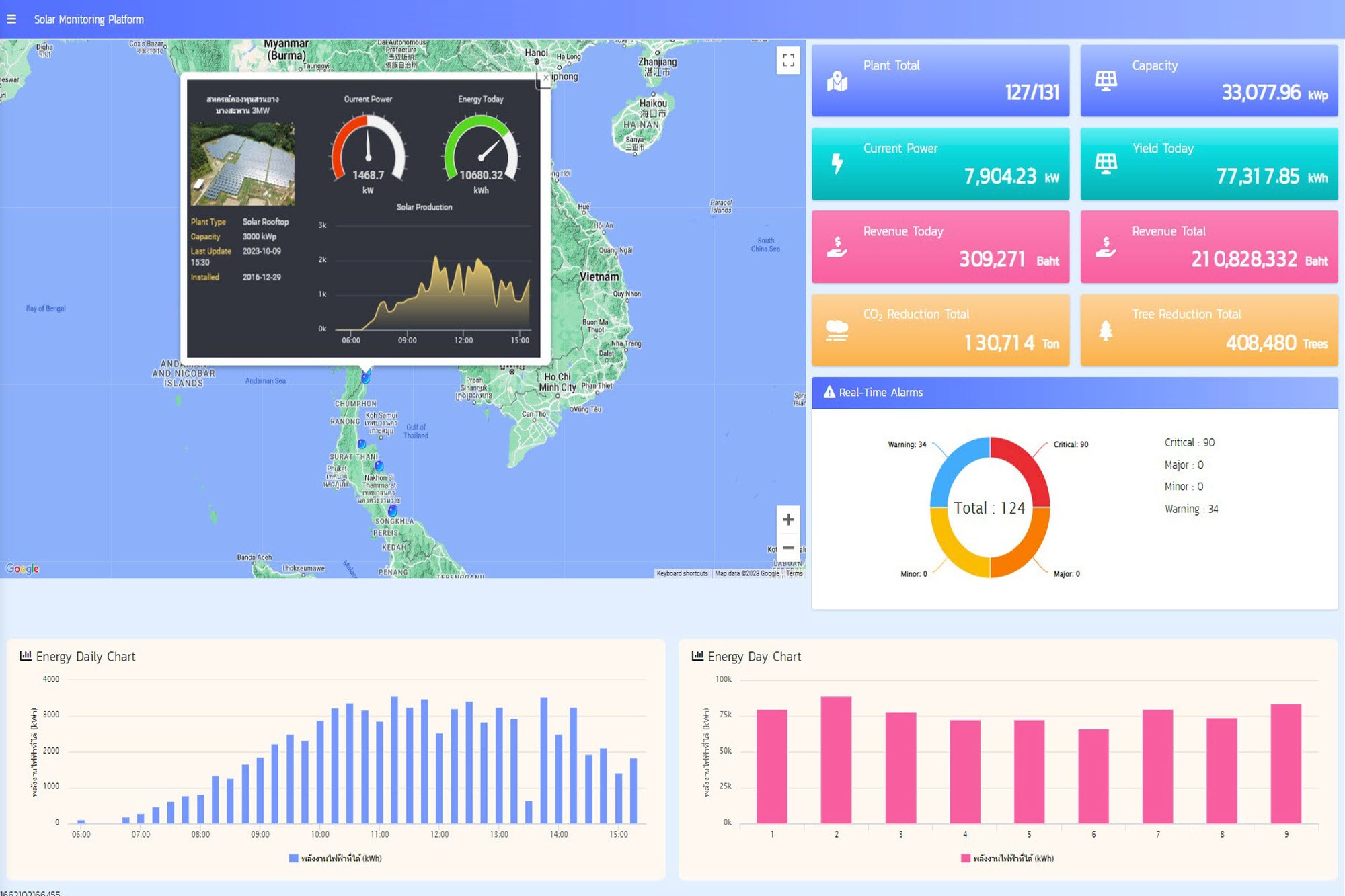Image resolution: width=1345 pixels, height=896 pixels.
Task: Click the Energy Today gauge in popup
Action: [481, 149]
